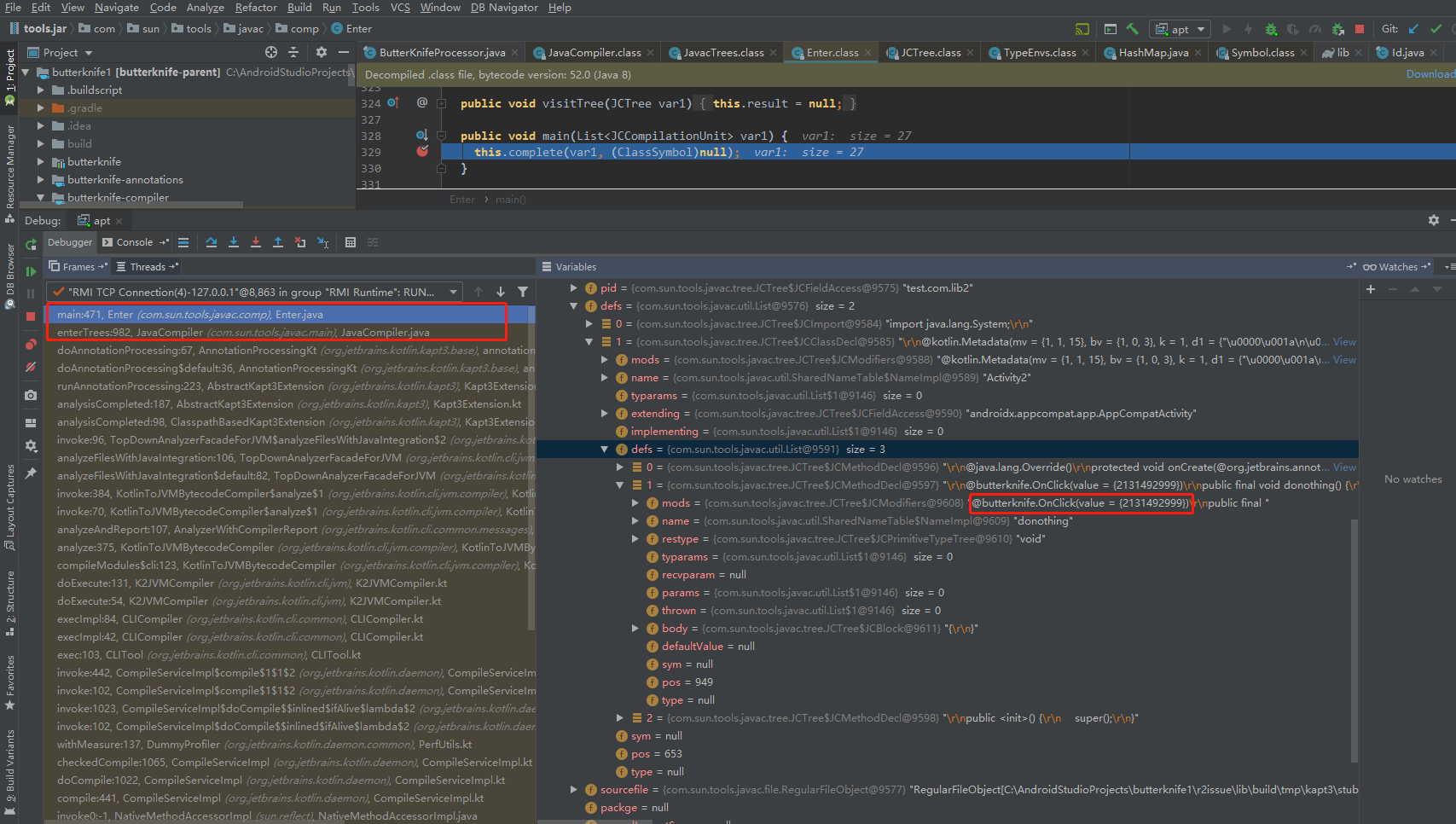The image size is (1456, 824).
Task: Click the green Debug bug icon in top toolbar
Action: [x=1271, y=29]
